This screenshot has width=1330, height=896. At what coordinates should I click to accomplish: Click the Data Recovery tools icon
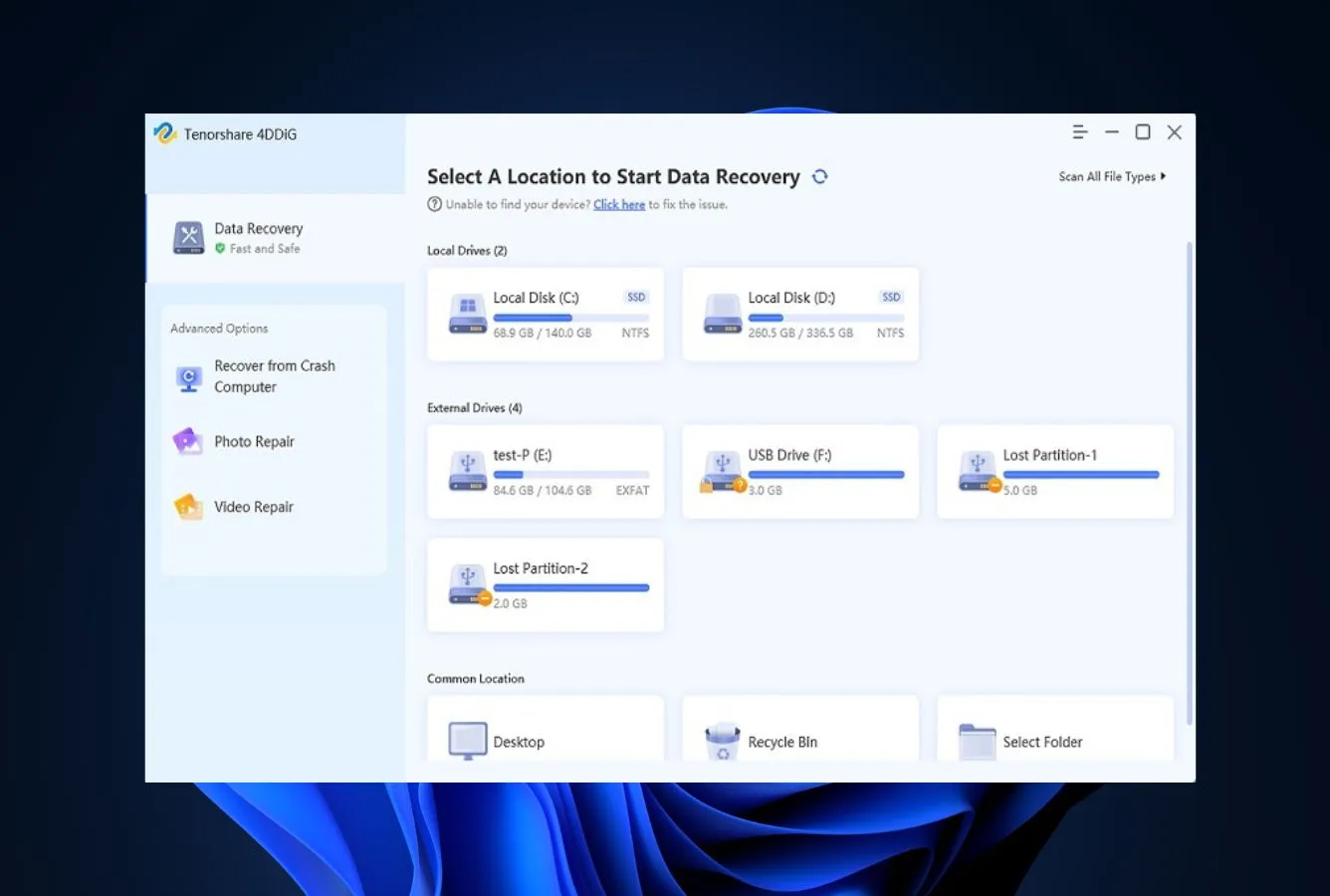pyautogui.click(x=188, y=238)
